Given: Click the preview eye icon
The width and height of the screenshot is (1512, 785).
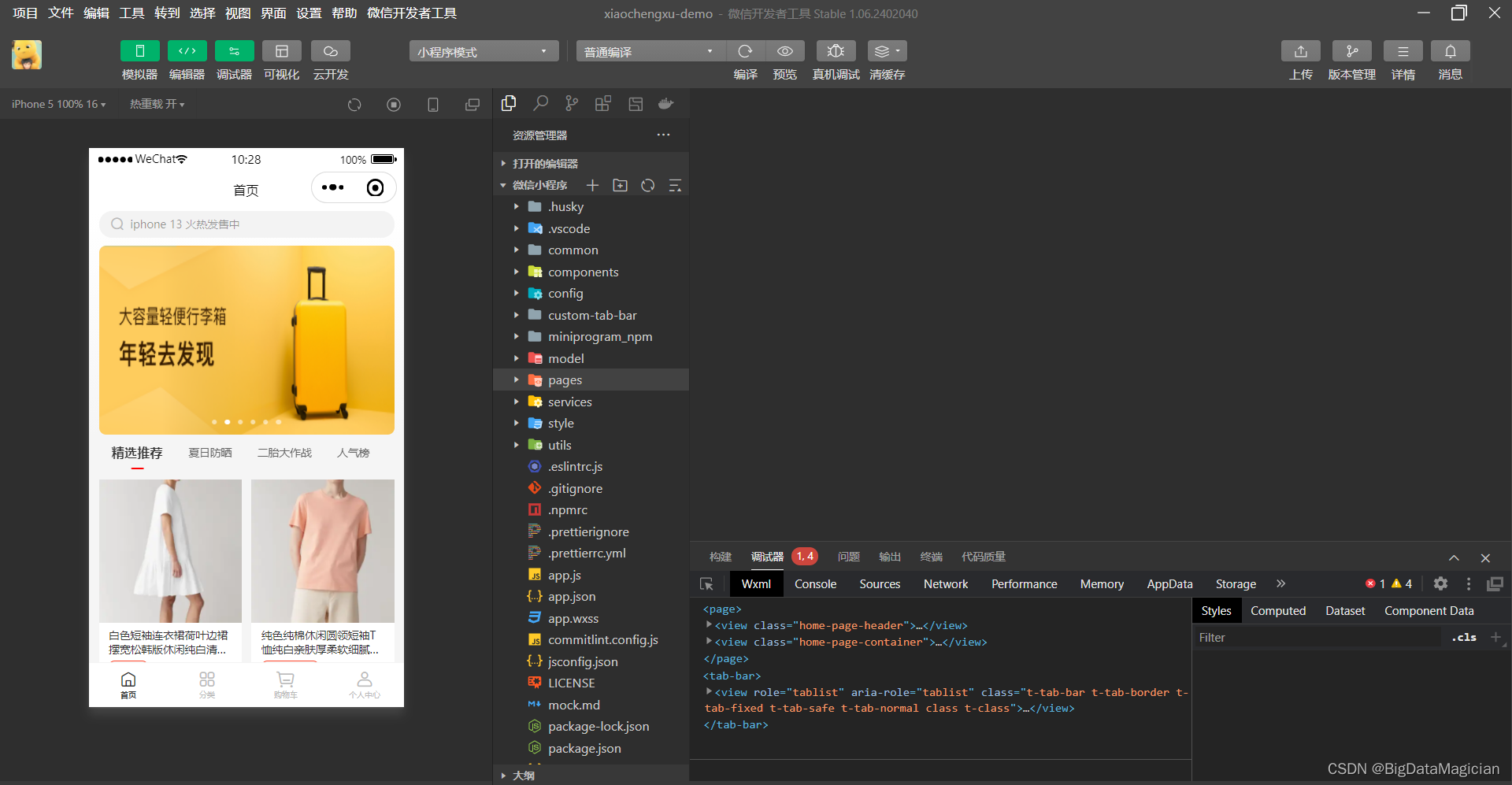Looking at the screenshot, I should point(785,51).
